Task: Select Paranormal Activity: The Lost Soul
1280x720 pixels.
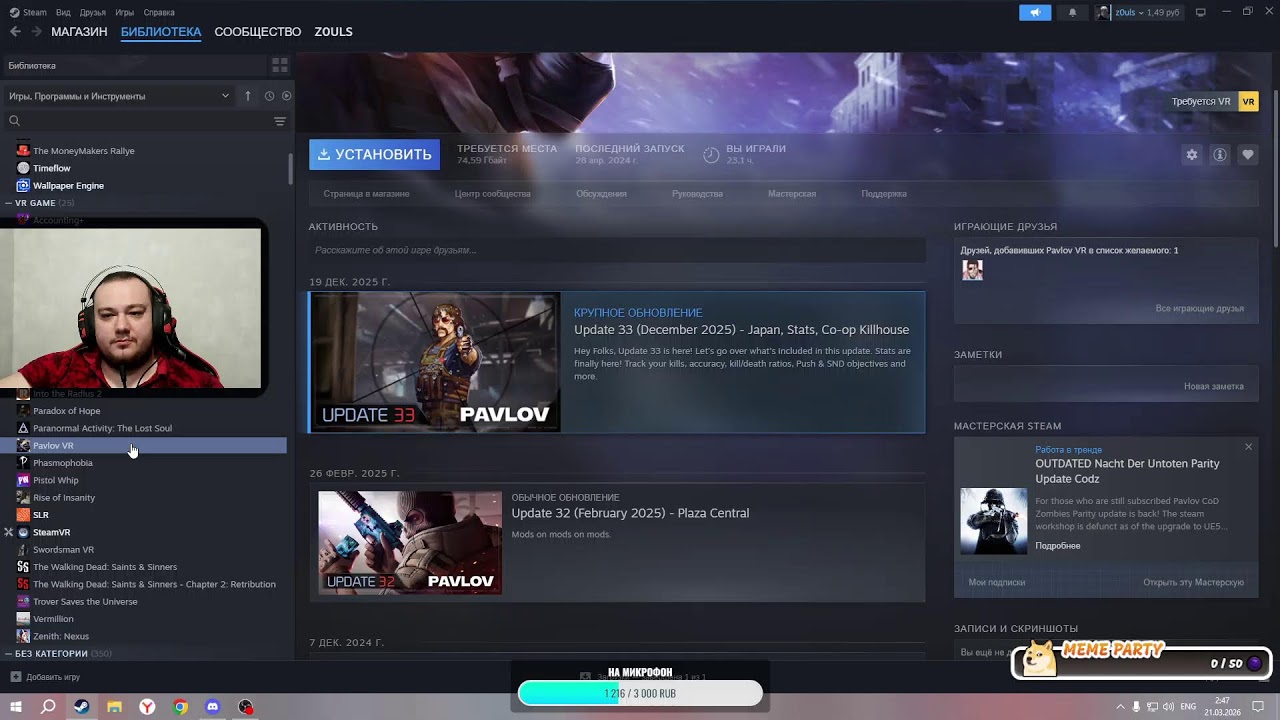Action: point(102,428)
